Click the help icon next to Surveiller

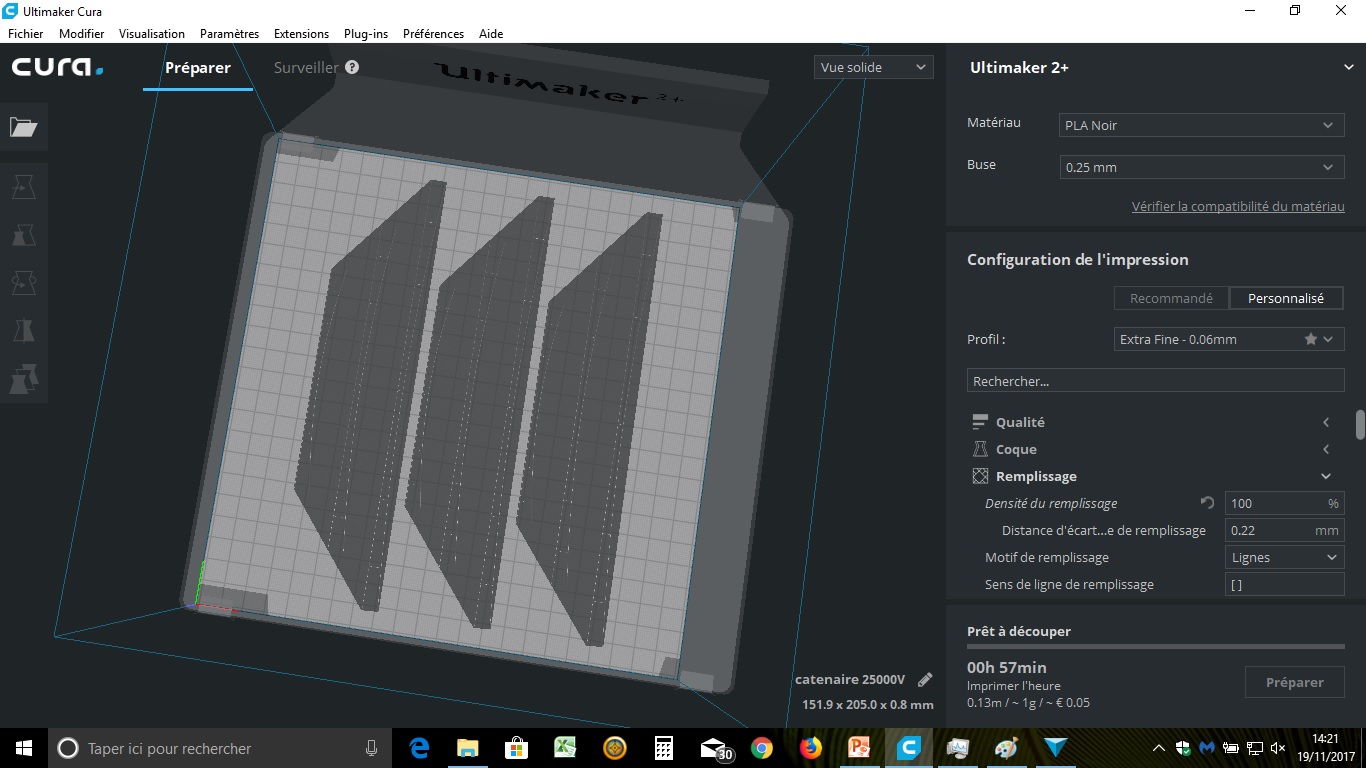coord(352,67)
